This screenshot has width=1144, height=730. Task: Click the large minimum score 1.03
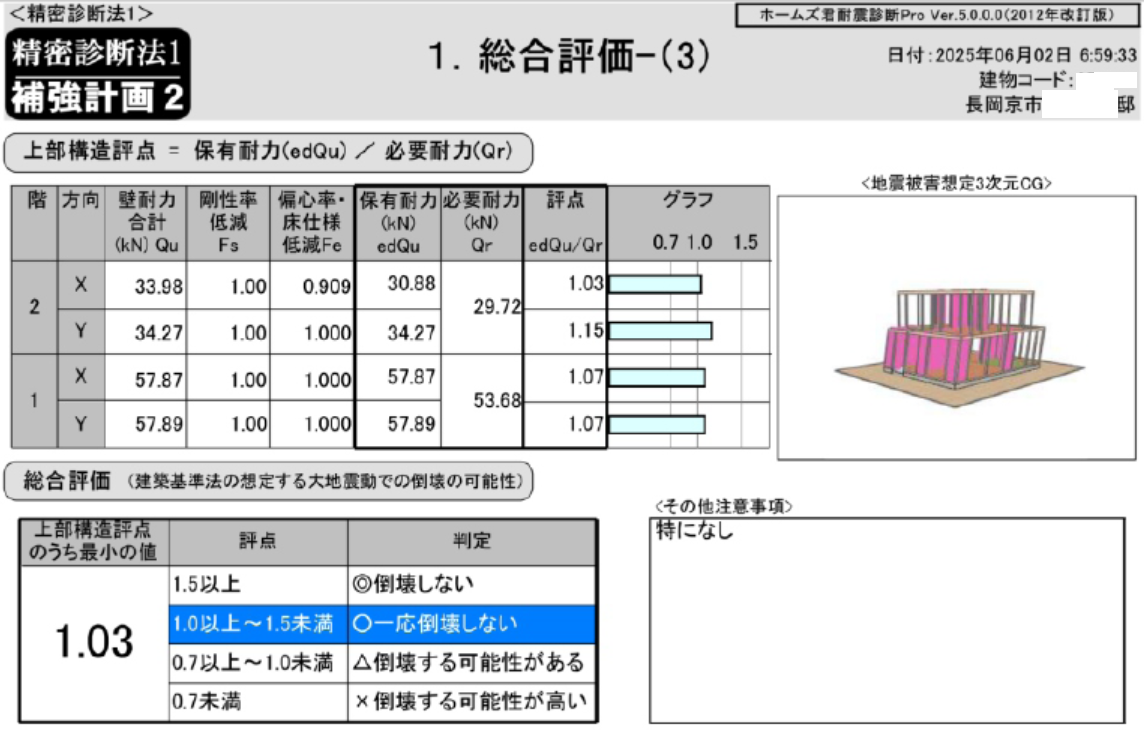click(x=93, y=642)
